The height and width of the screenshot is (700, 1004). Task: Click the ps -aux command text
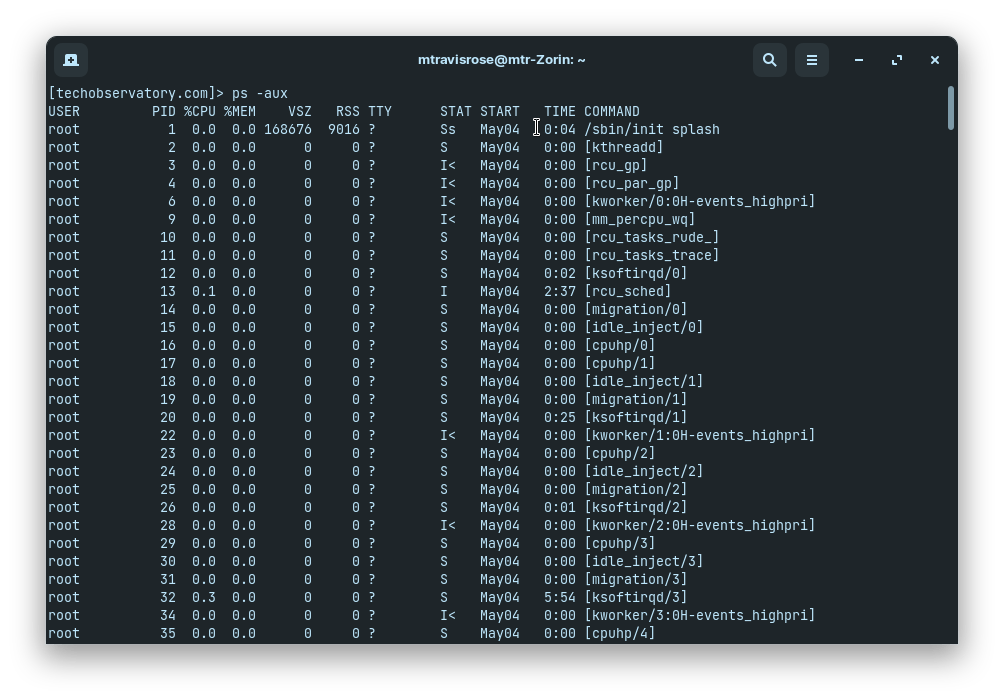tap(260, 93)
